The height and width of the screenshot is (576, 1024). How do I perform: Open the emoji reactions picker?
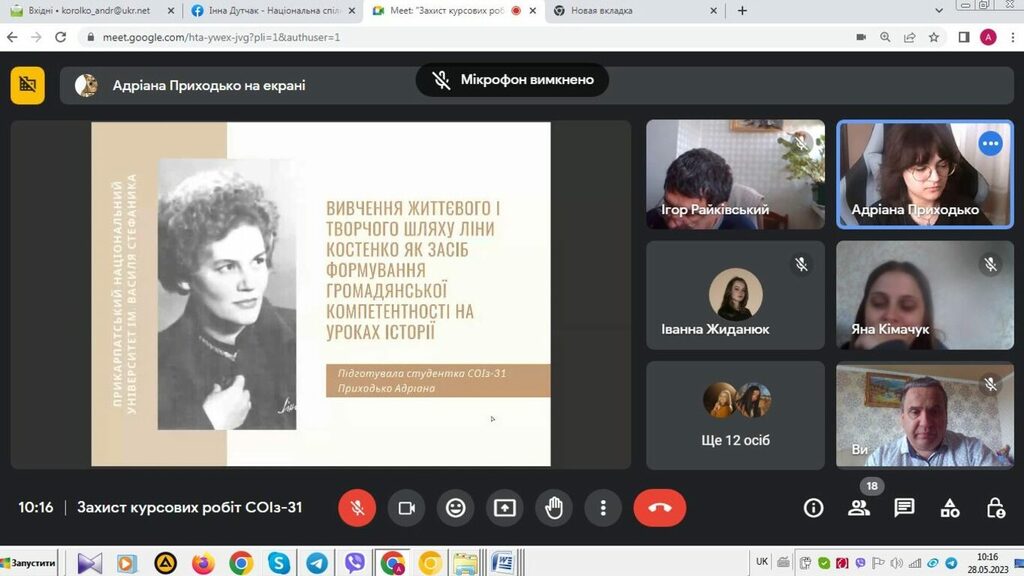click(x=456, y=508)
